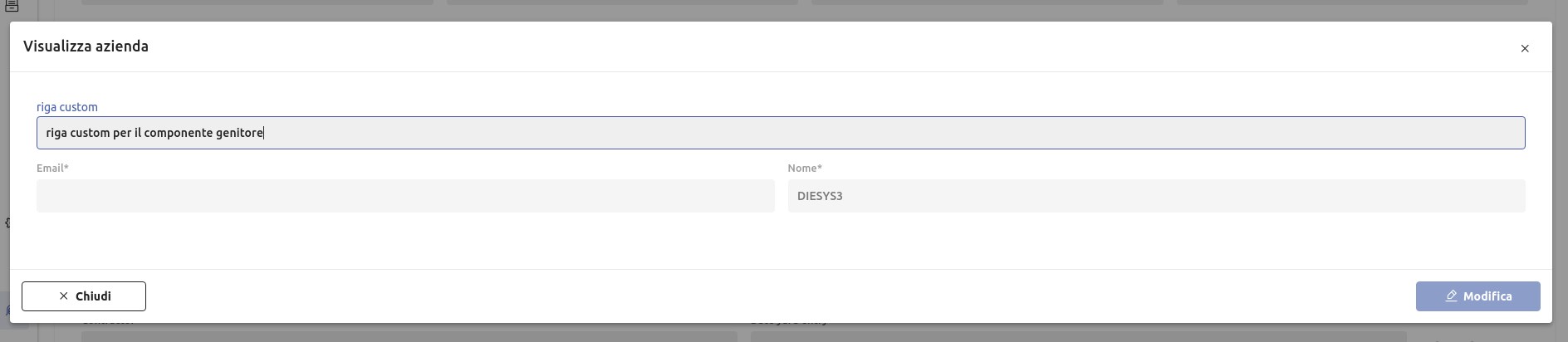Click the riga custom field label
Viewport: 1568px width, 342px height.
(67, 107)
